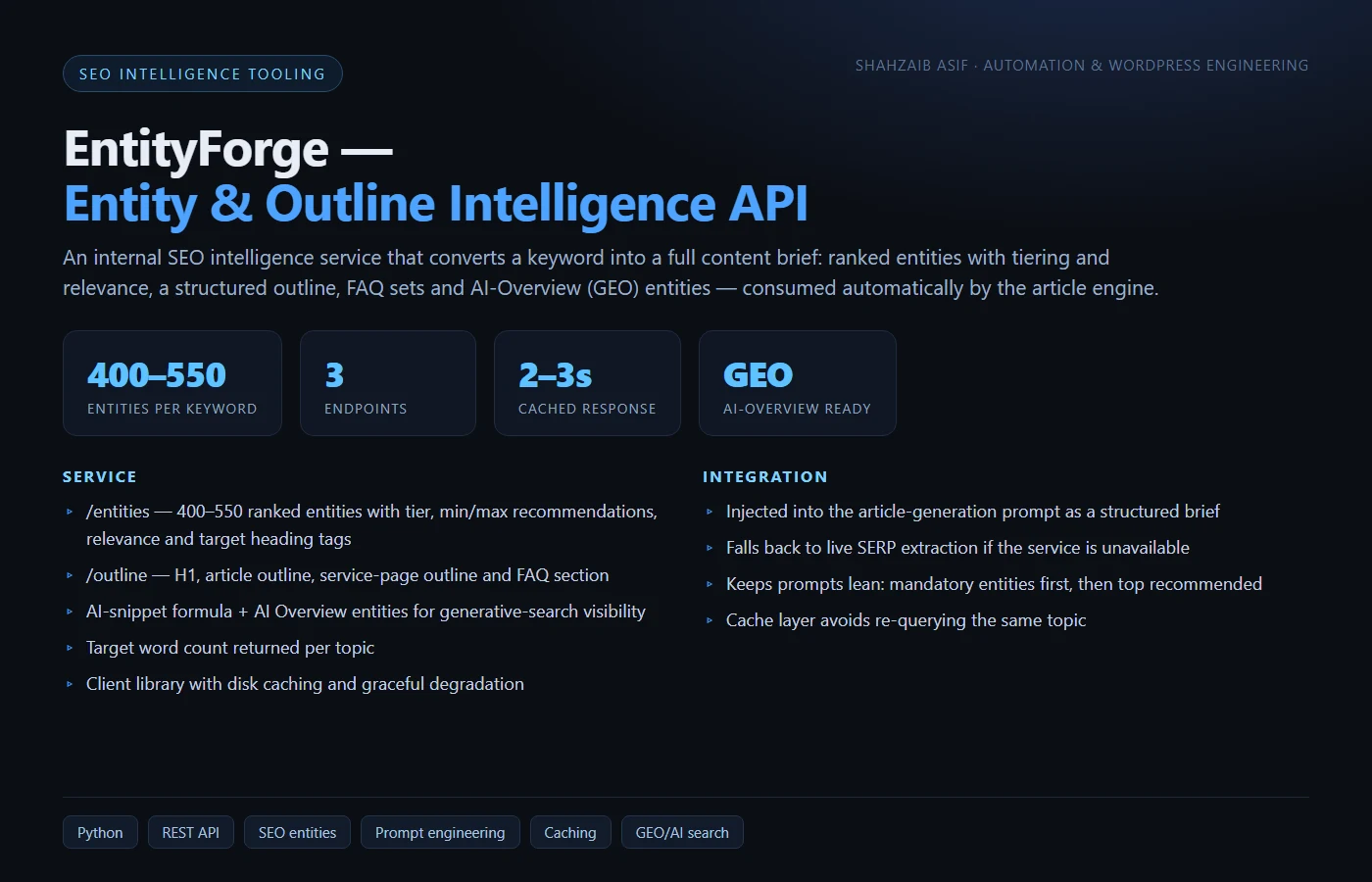Click 'Injected into the article-generation prompt' bullet
The image size is (1372, 882).
coord(973,512)
